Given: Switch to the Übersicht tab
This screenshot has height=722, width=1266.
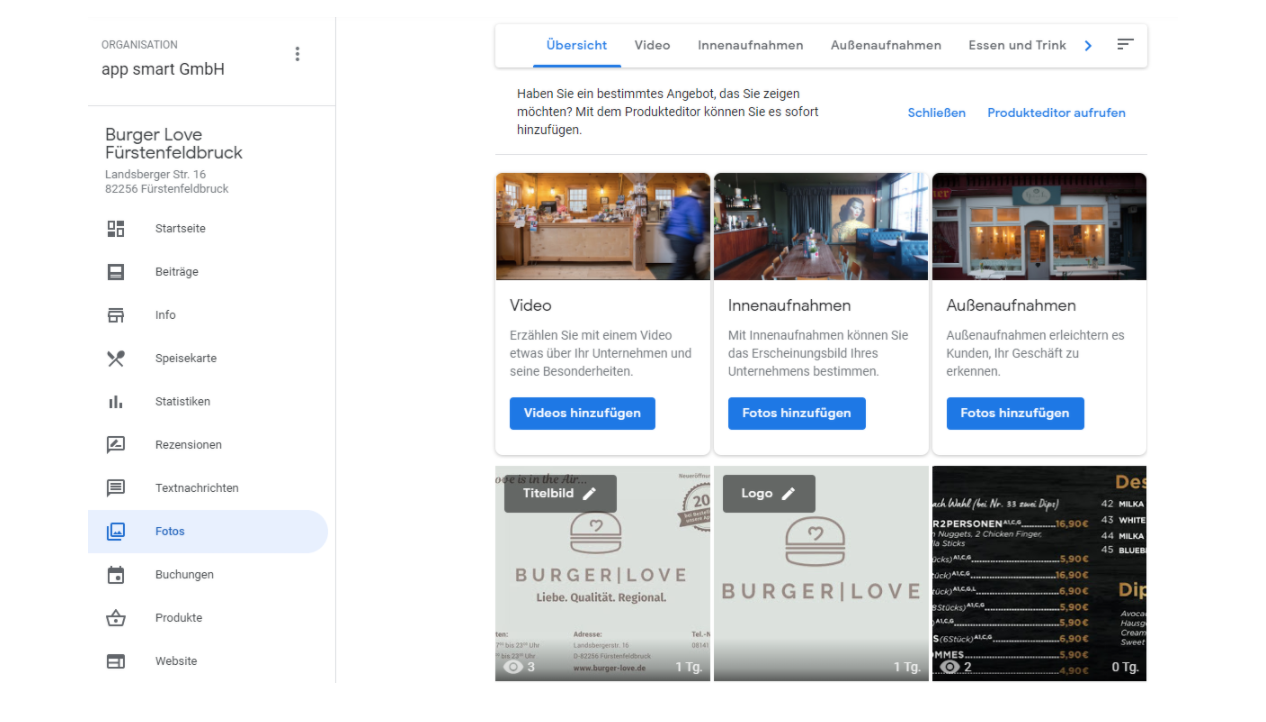Looking at the screenshot, I should click(x=577, y=45).
